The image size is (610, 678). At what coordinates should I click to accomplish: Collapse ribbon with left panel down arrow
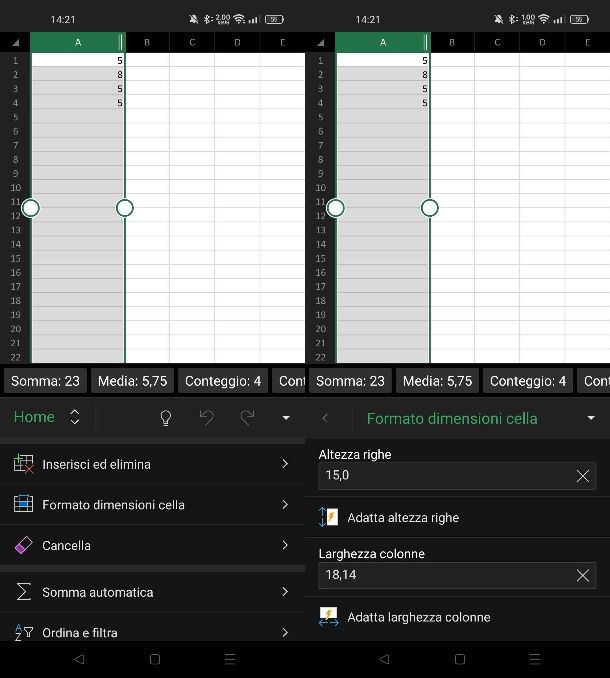(x=286, y=418)
